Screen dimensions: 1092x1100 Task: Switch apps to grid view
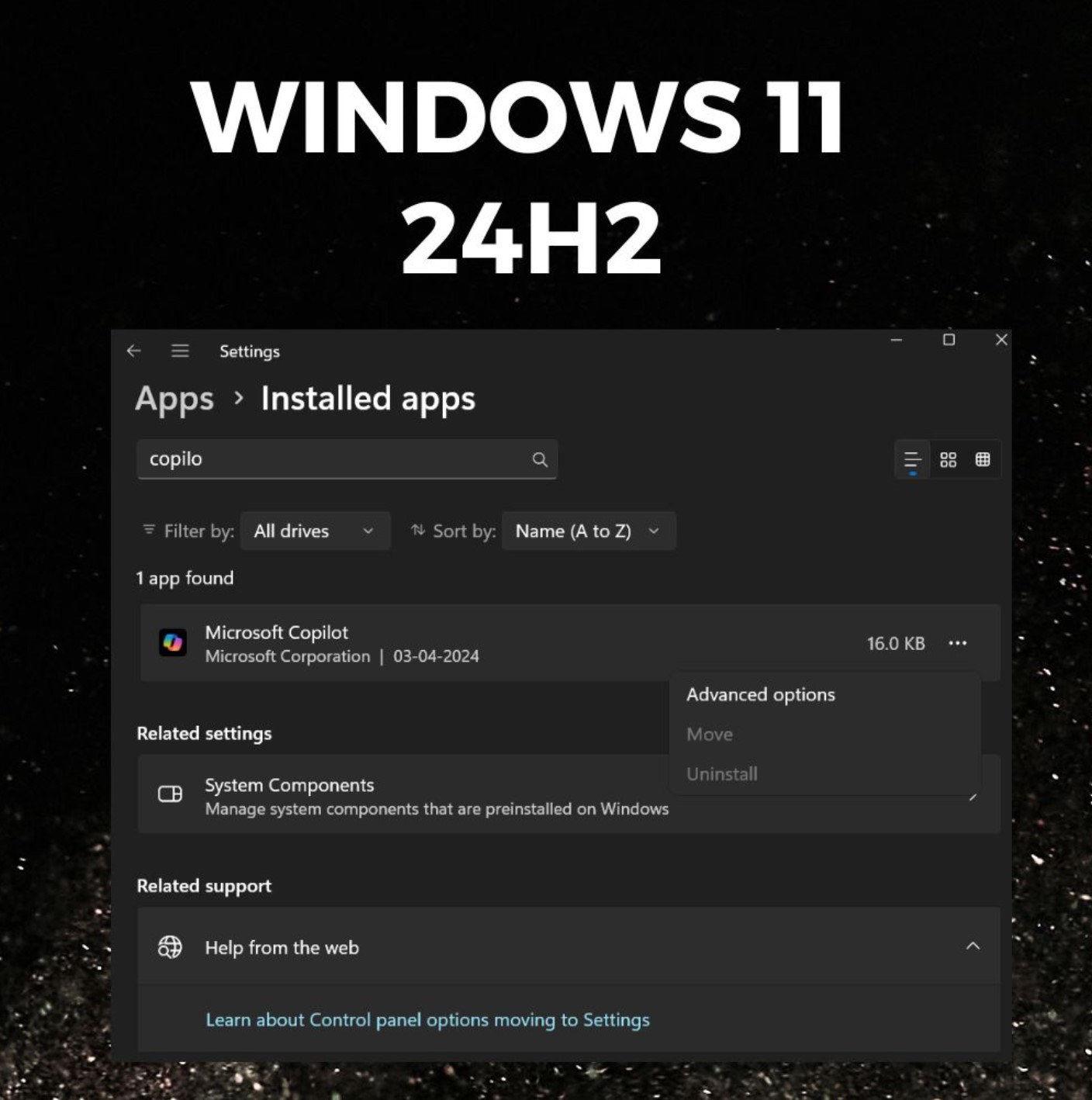click(x=983, y=459)
